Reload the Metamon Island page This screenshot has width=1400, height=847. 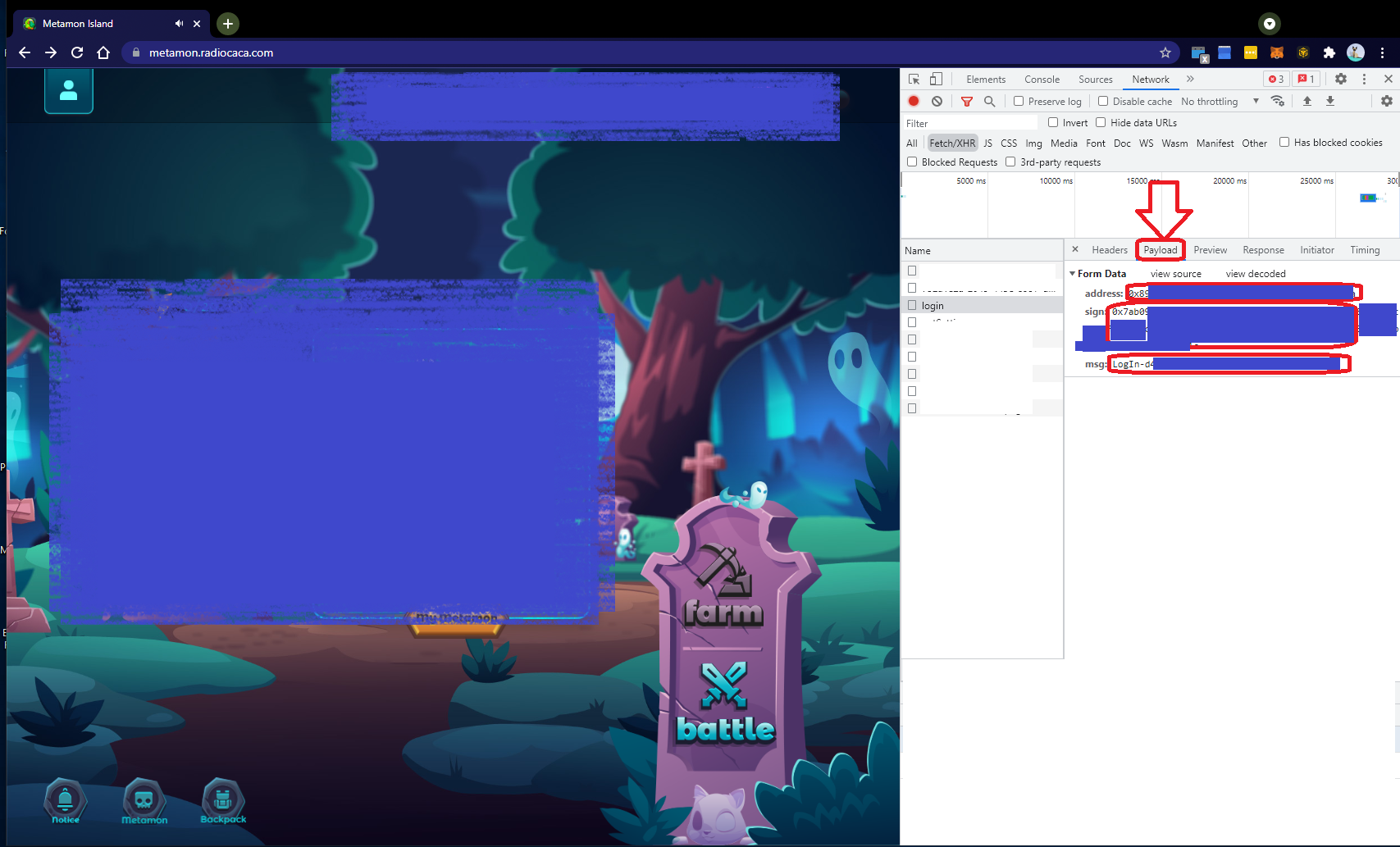[77, 52]
